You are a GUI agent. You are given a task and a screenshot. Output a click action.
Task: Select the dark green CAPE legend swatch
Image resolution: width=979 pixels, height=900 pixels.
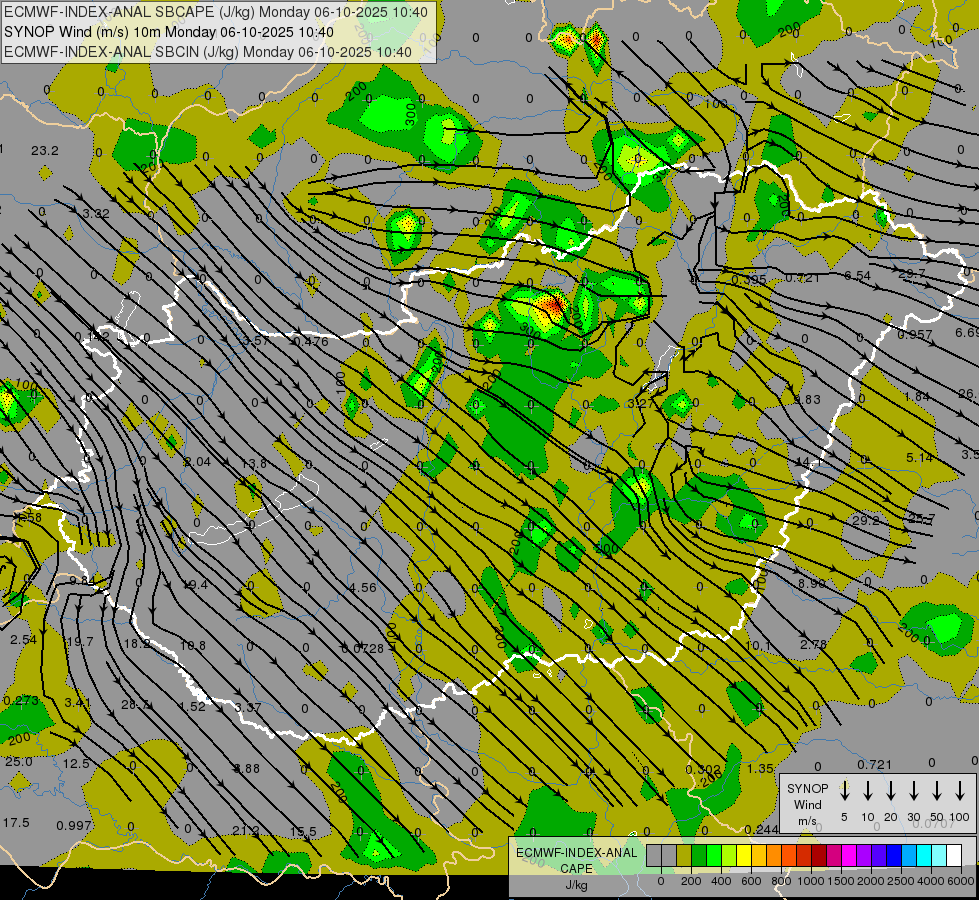pyautogui.click(x=699, y=855)
